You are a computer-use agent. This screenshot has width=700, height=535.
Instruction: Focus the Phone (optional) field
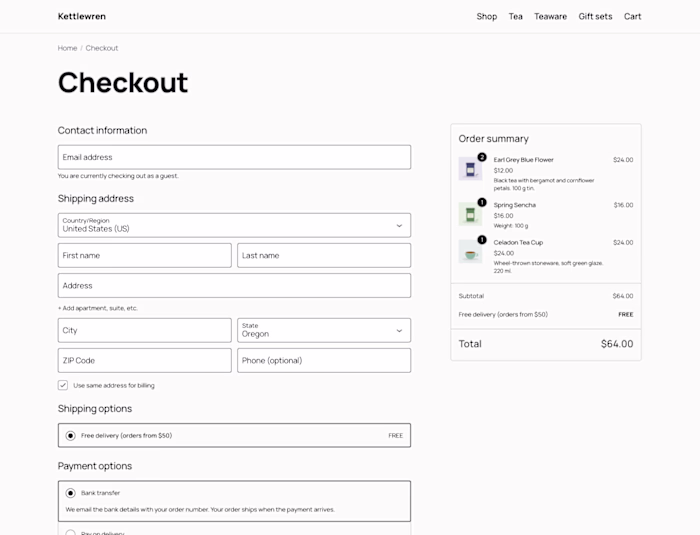[x=324, y=360]
